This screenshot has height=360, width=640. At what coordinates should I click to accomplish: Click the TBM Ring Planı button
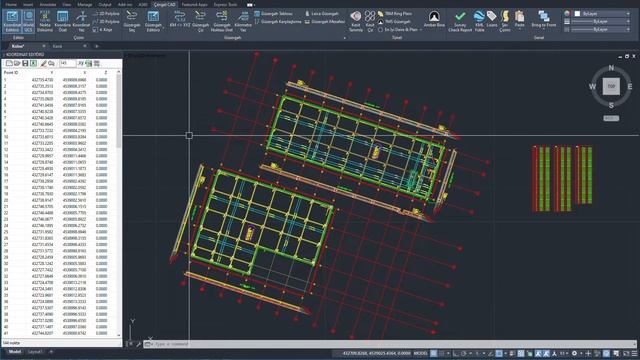point(395,13)
